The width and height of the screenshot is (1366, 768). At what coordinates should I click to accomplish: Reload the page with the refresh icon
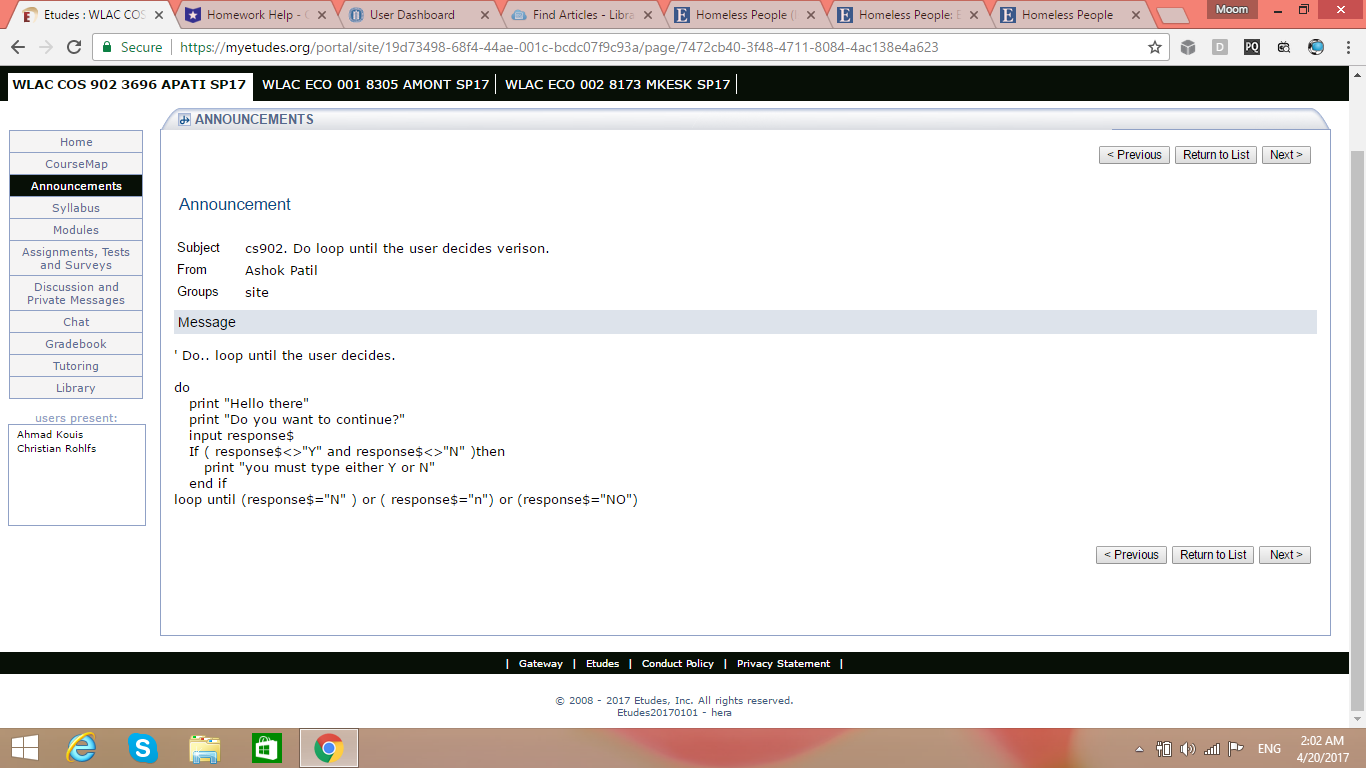74,47
